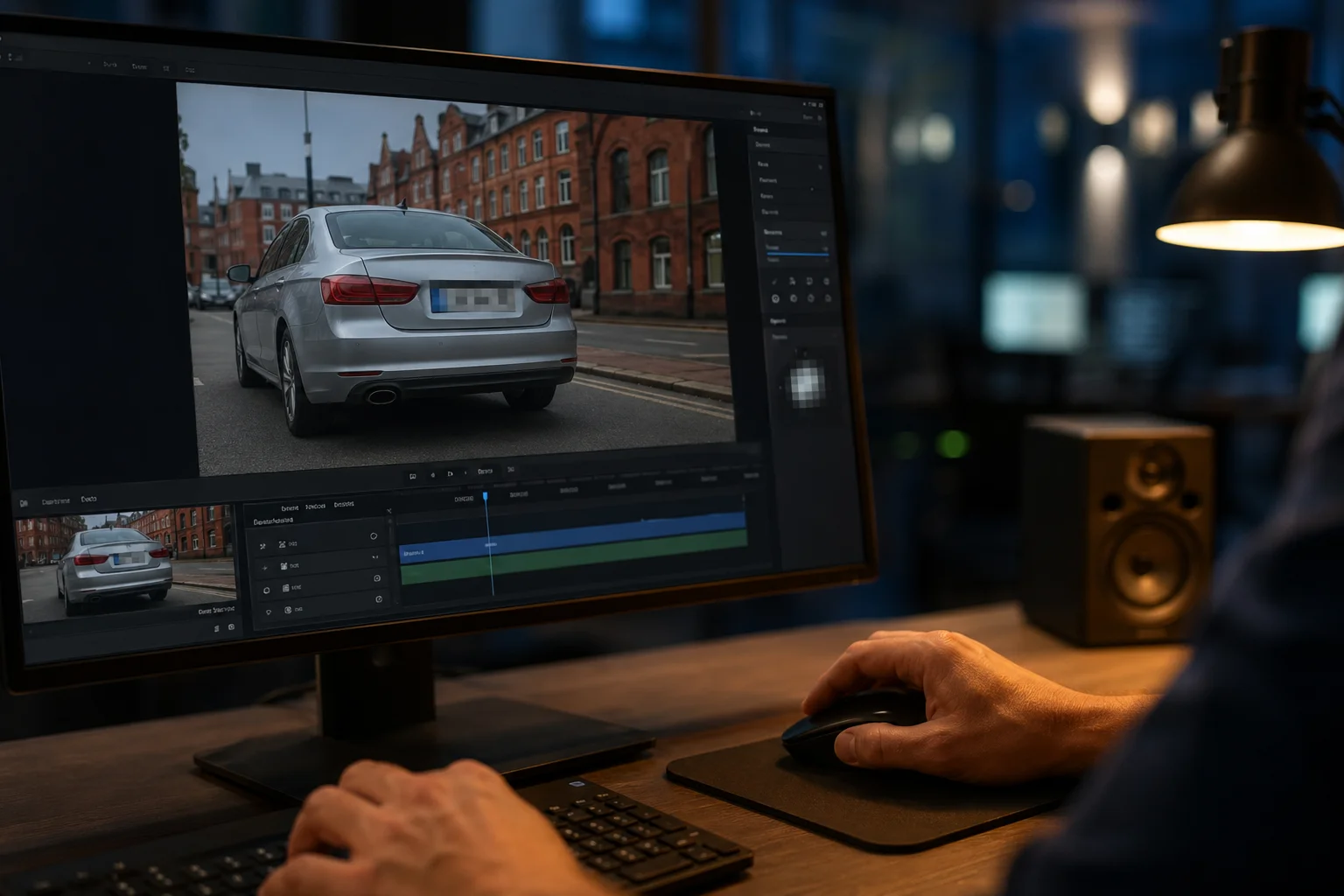Click the blue slider bar in the right panel

797,254
